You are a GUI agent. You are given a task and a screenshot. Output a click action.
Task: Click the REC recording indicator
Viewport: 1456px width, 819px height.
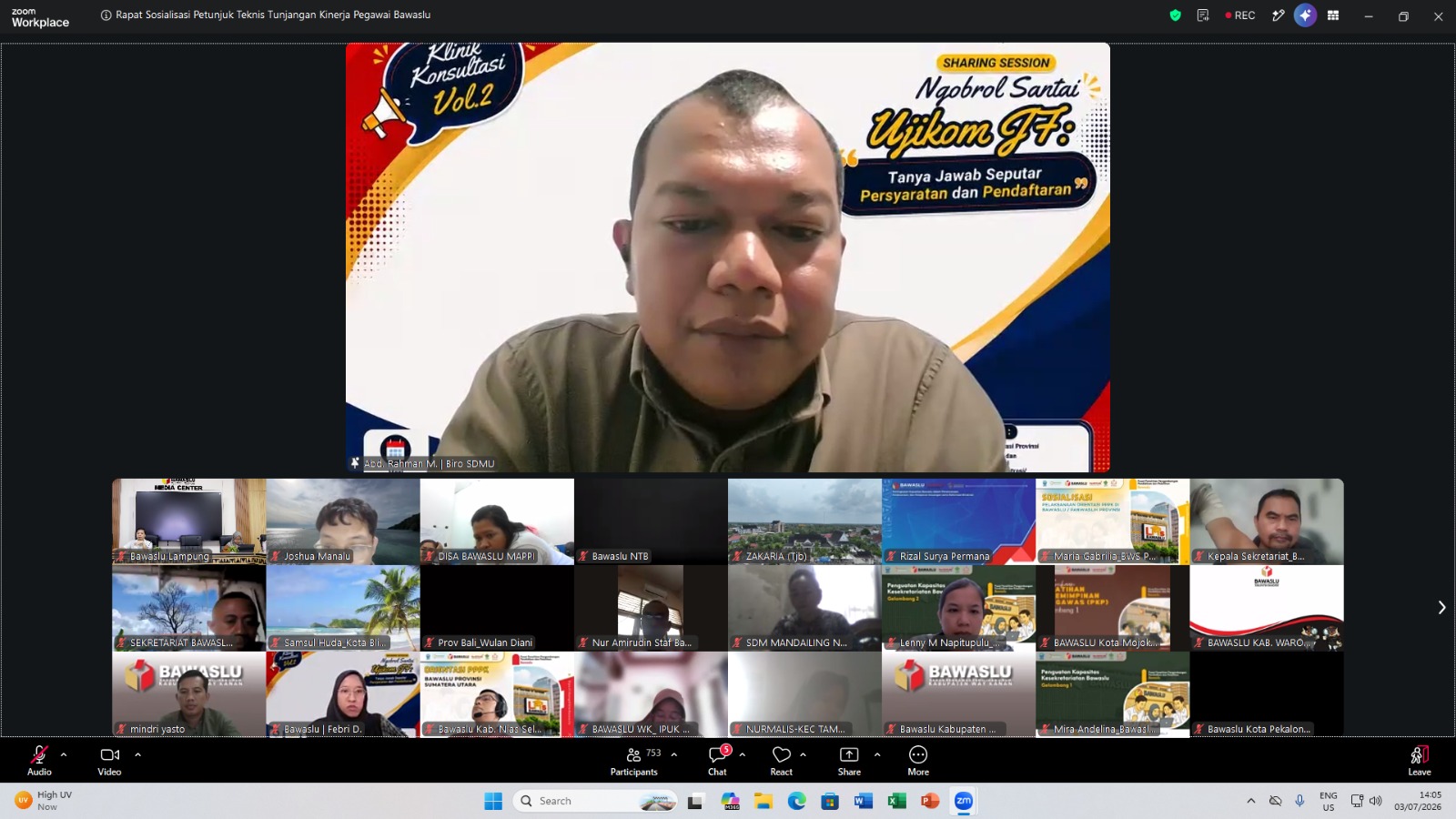1240,15
